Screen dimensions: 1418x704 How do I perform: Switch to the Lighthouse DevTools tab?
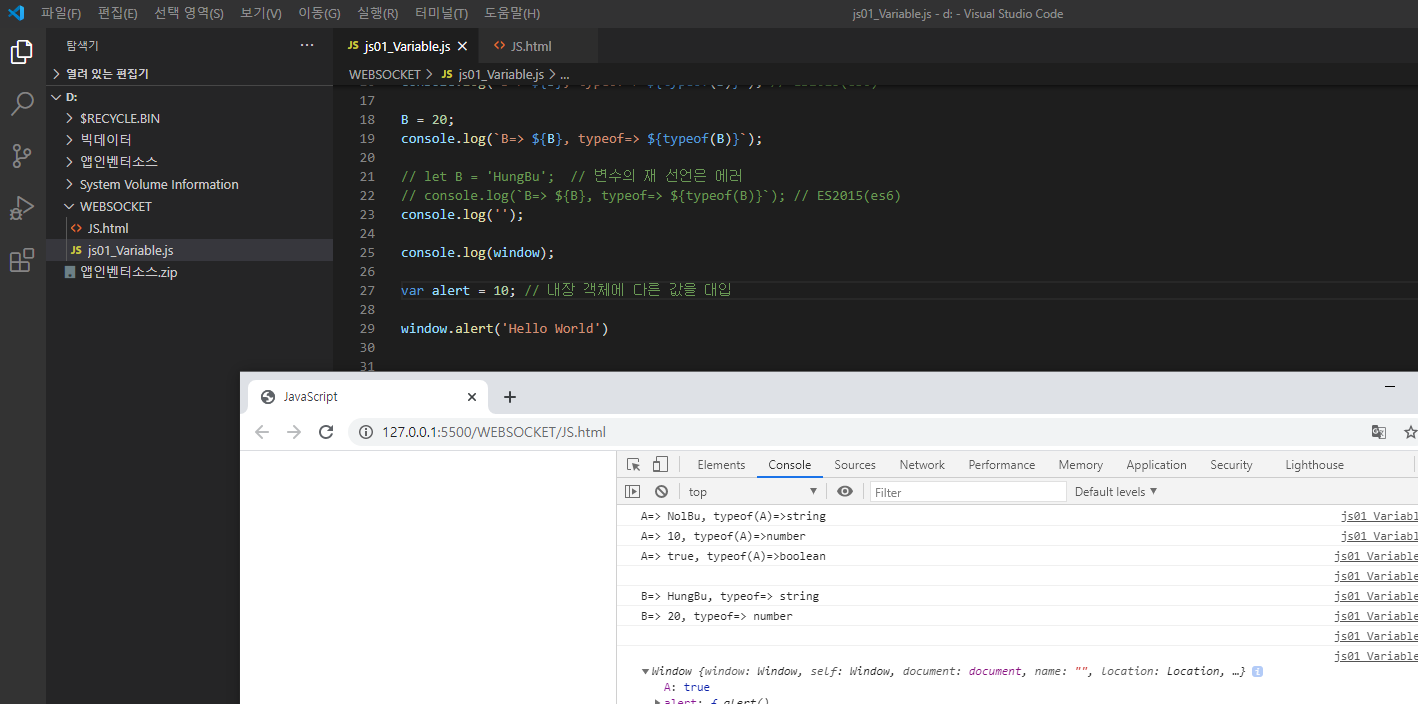point(1314,465)
